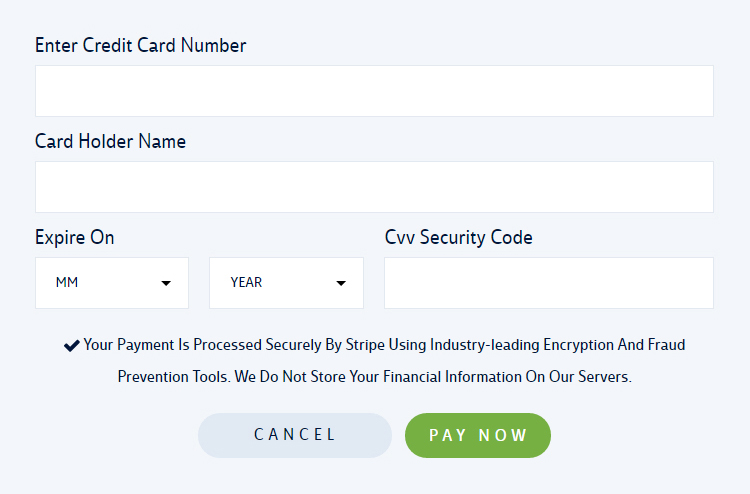Click the "Card Holder Name" label
750x494 pixels.
point(110,142)
